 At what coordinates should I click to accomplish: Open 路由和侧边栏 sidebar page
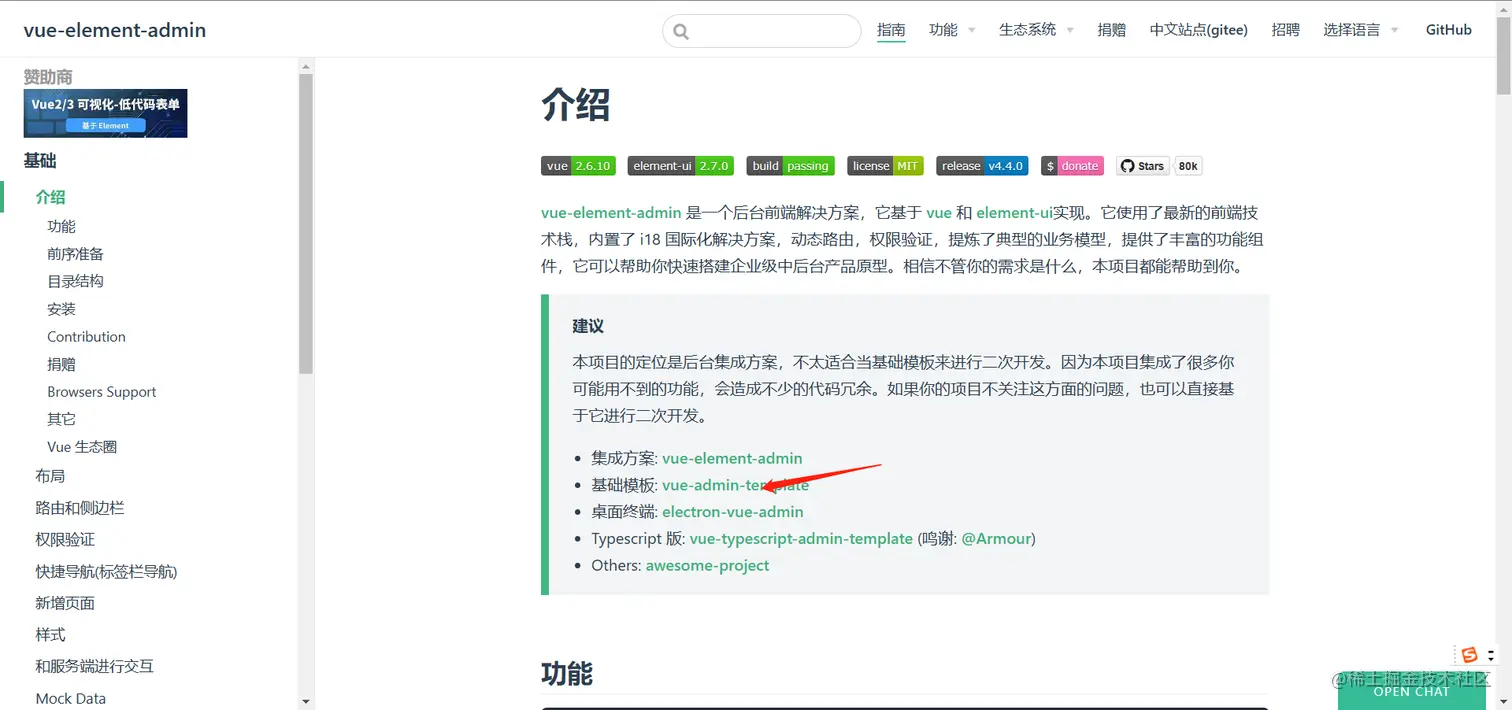[x=80, y=508]
